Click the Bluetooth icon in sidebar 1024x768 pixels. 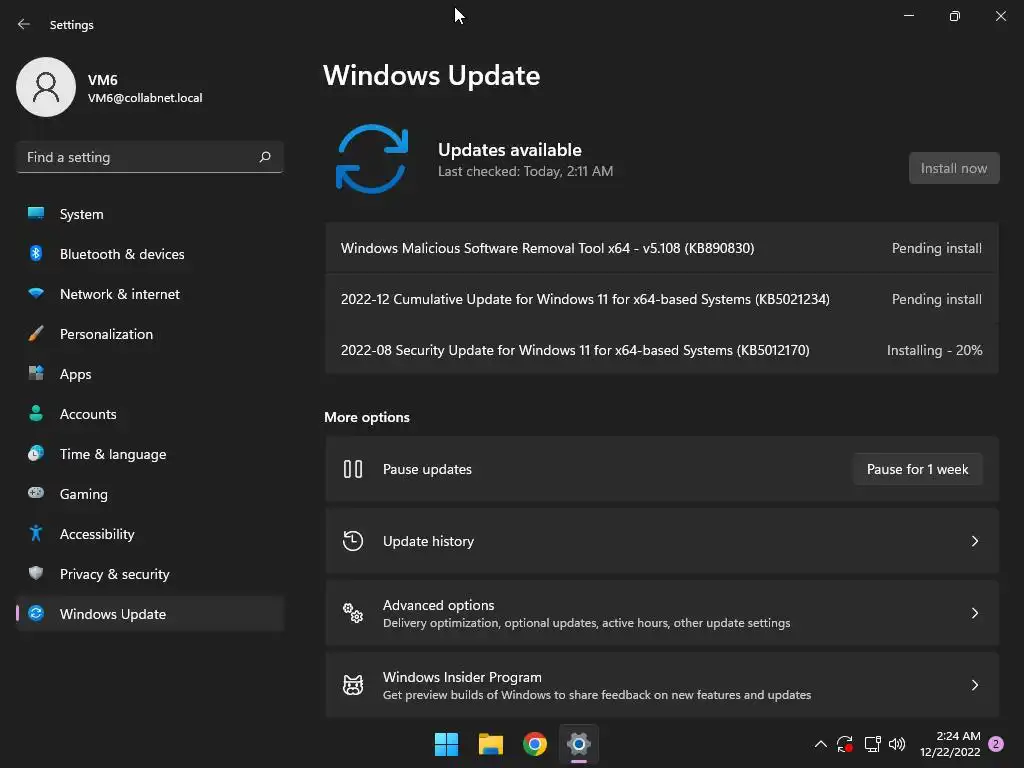(x=36, y=253)
